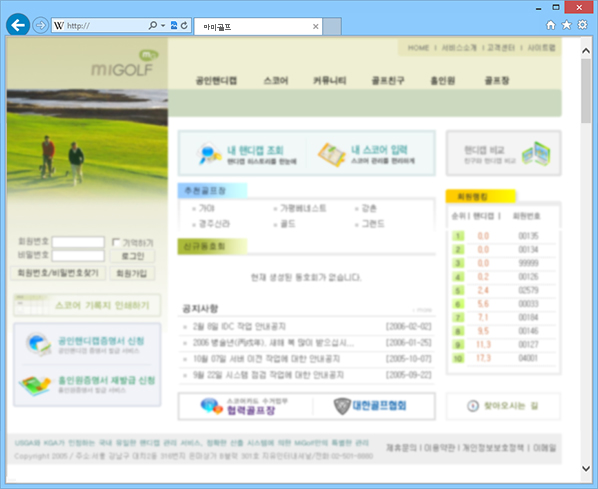Click the scroll down arrow of page scrollbar
Image resolution: width=598 pixels, height=489 pixels.
tap(586, 468)
